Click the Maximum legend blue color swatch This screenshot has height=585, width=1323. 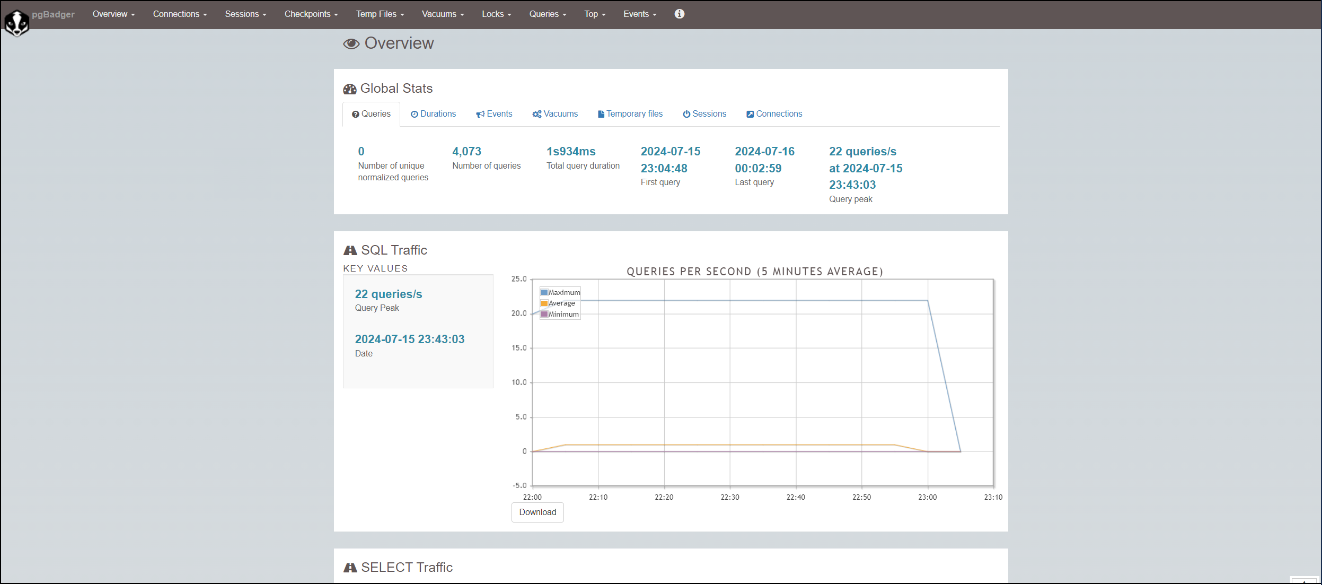point(544,292)
